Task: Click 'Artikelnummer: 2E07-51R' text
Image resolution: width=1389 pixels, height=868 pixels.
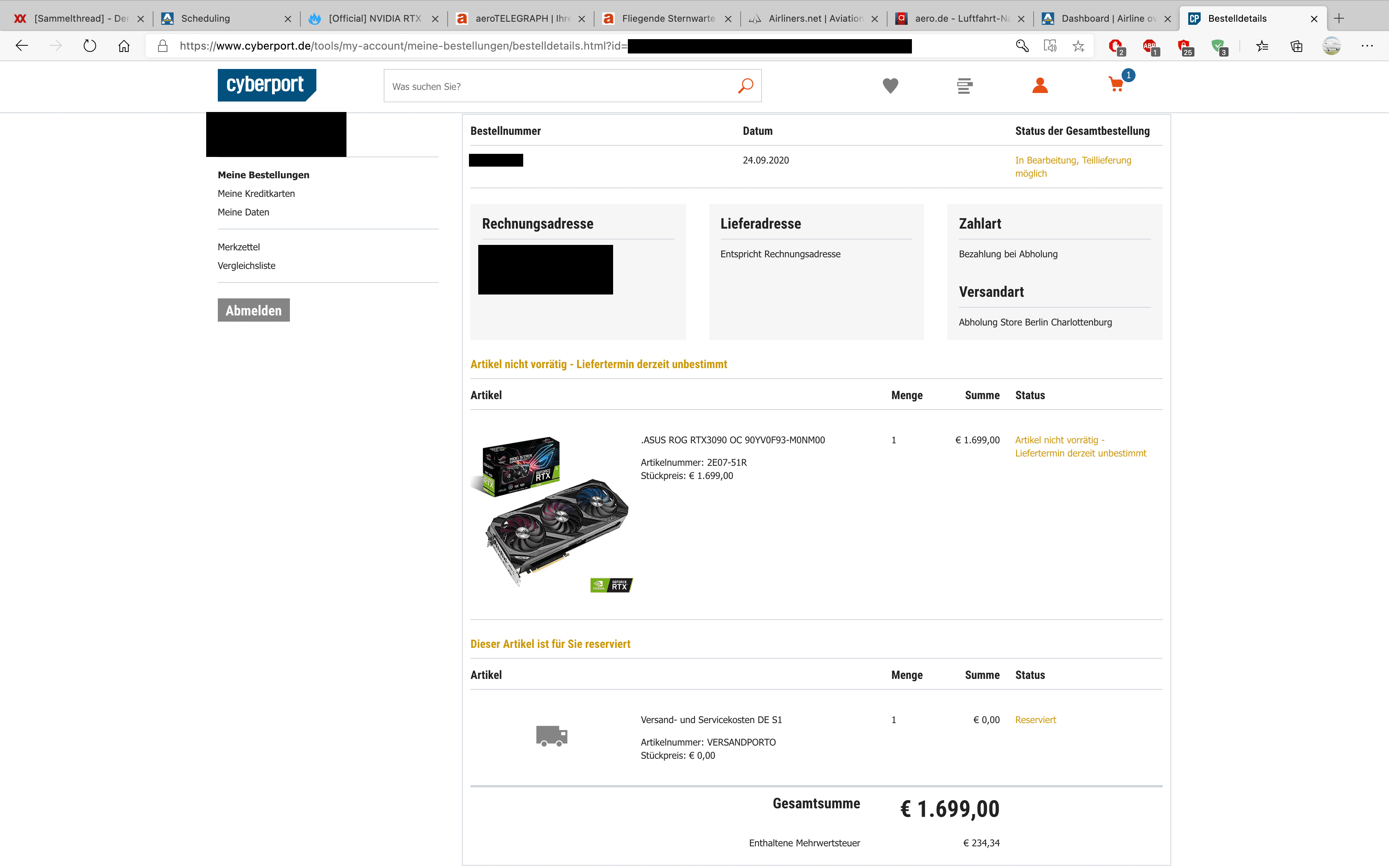Action: coord(693,462)
